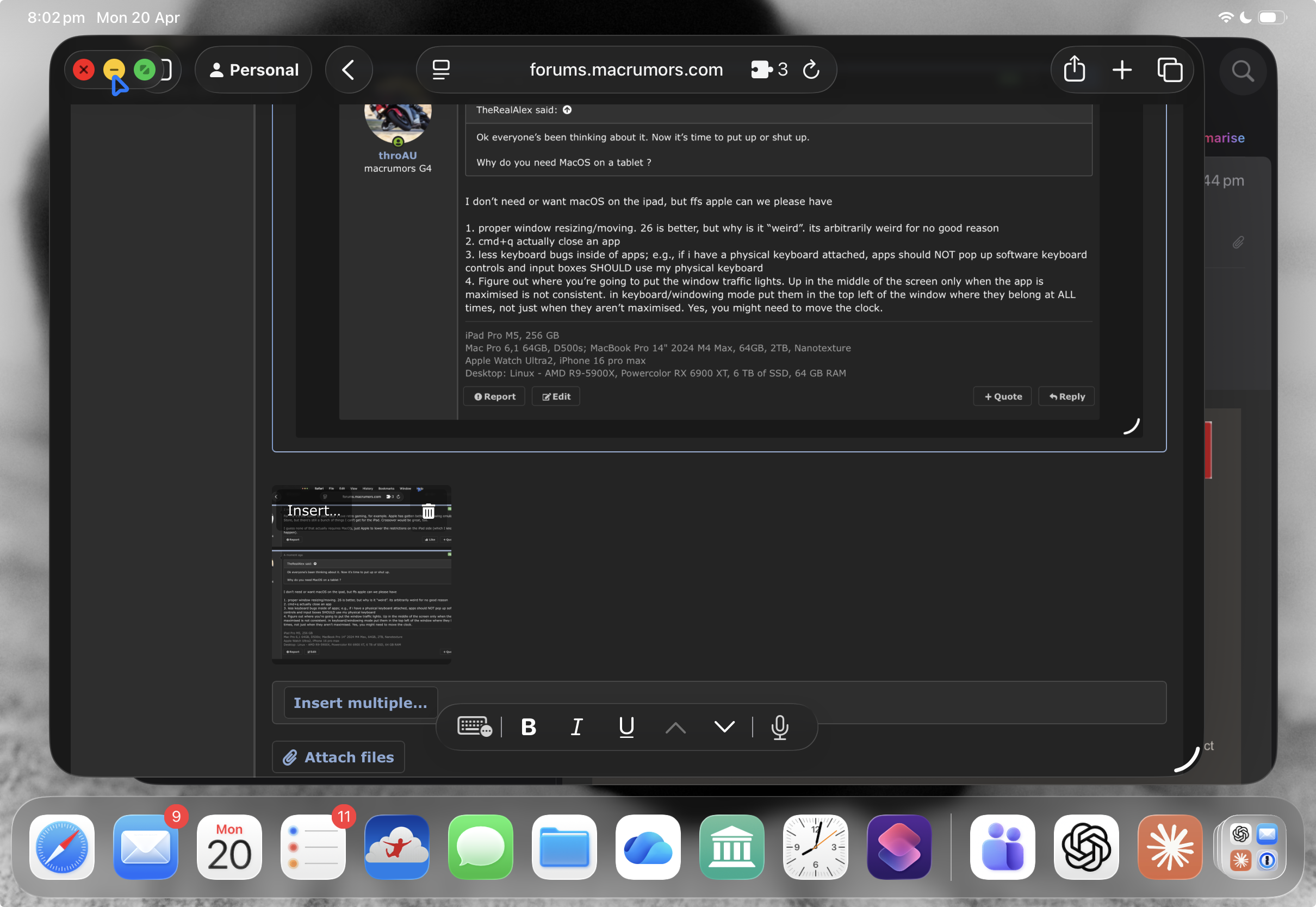Edit the throAU post

click(x=556, y=396)
